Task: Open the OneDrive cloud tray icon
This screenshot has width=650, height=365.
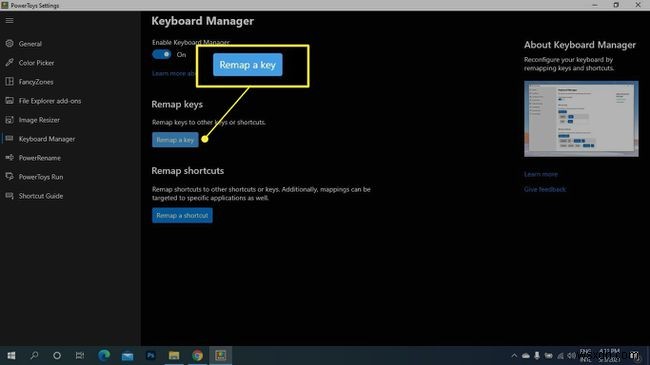Action: point(526,355)
